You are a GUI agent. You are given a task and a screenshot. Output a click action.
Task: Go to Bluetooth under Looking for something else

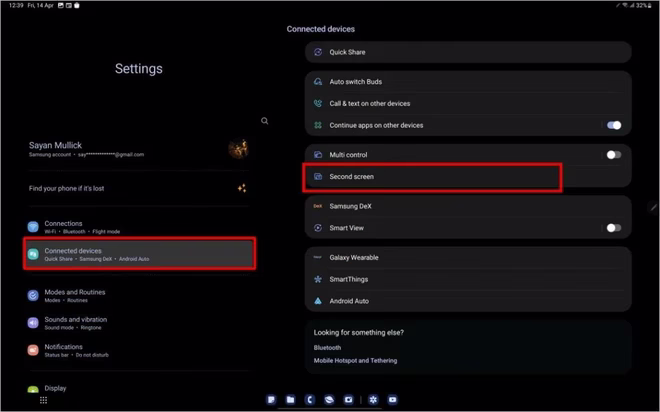coord(327,348)
